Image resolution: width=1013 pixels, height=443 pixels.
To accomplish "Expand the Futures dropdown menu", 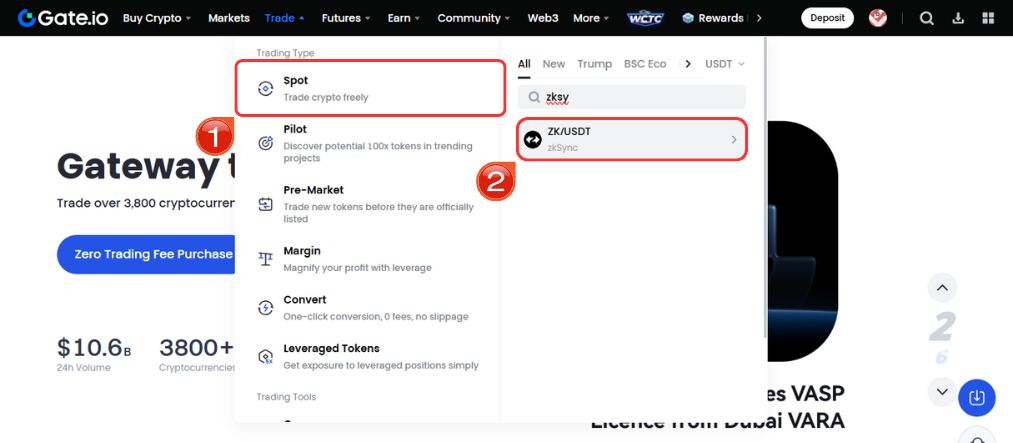I will pyautogui.click(x=346, y=18).
